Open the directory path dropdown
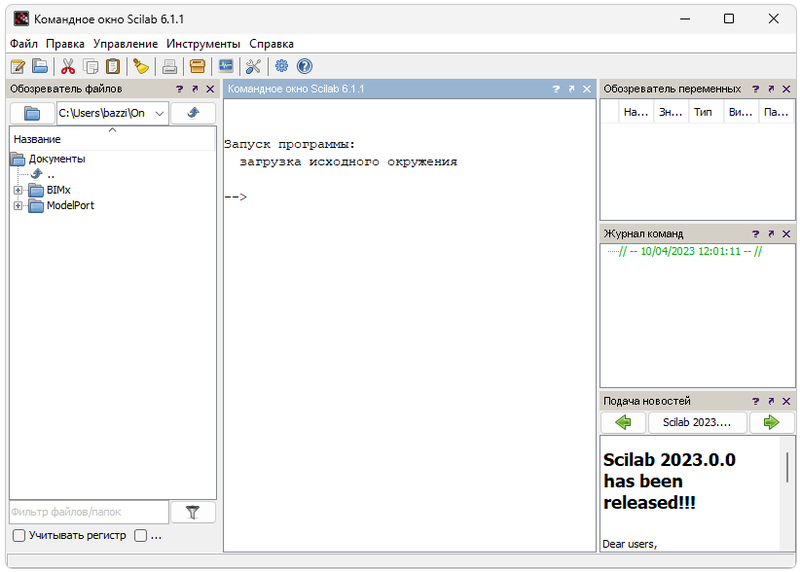 point(160,113)
